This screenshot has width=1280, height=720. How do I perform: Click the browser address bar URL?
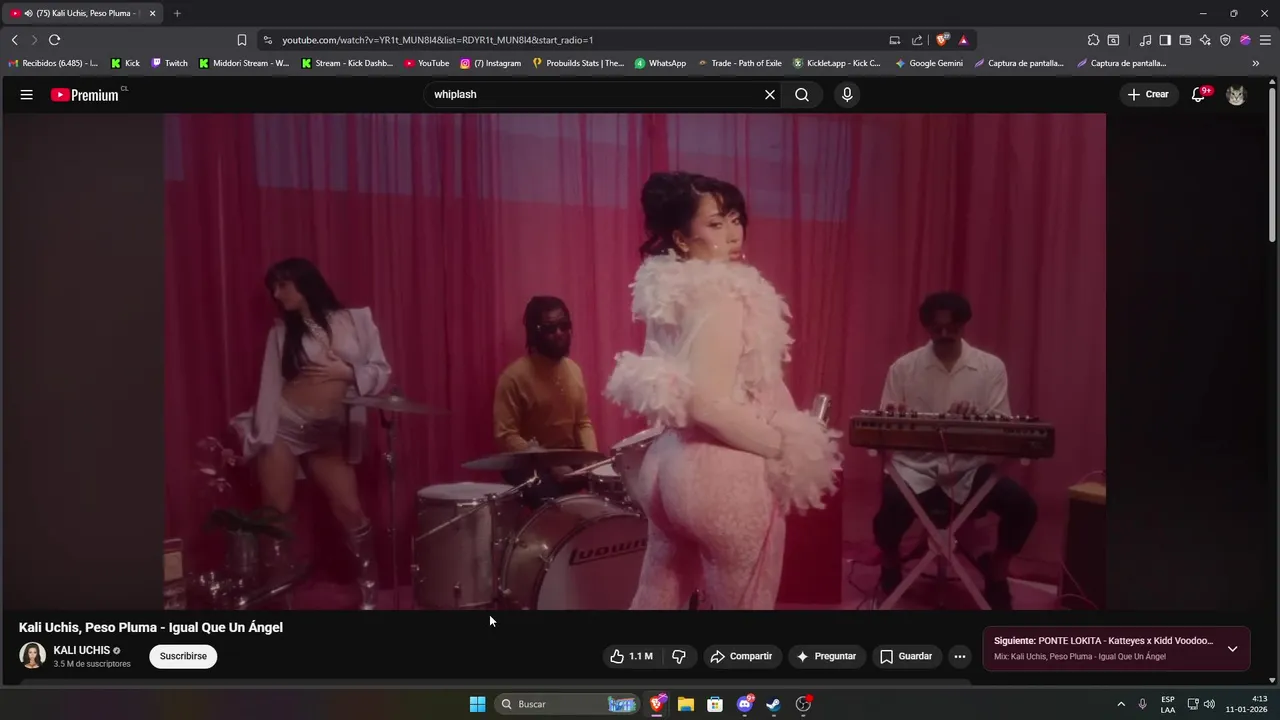[x=438, y=40]
